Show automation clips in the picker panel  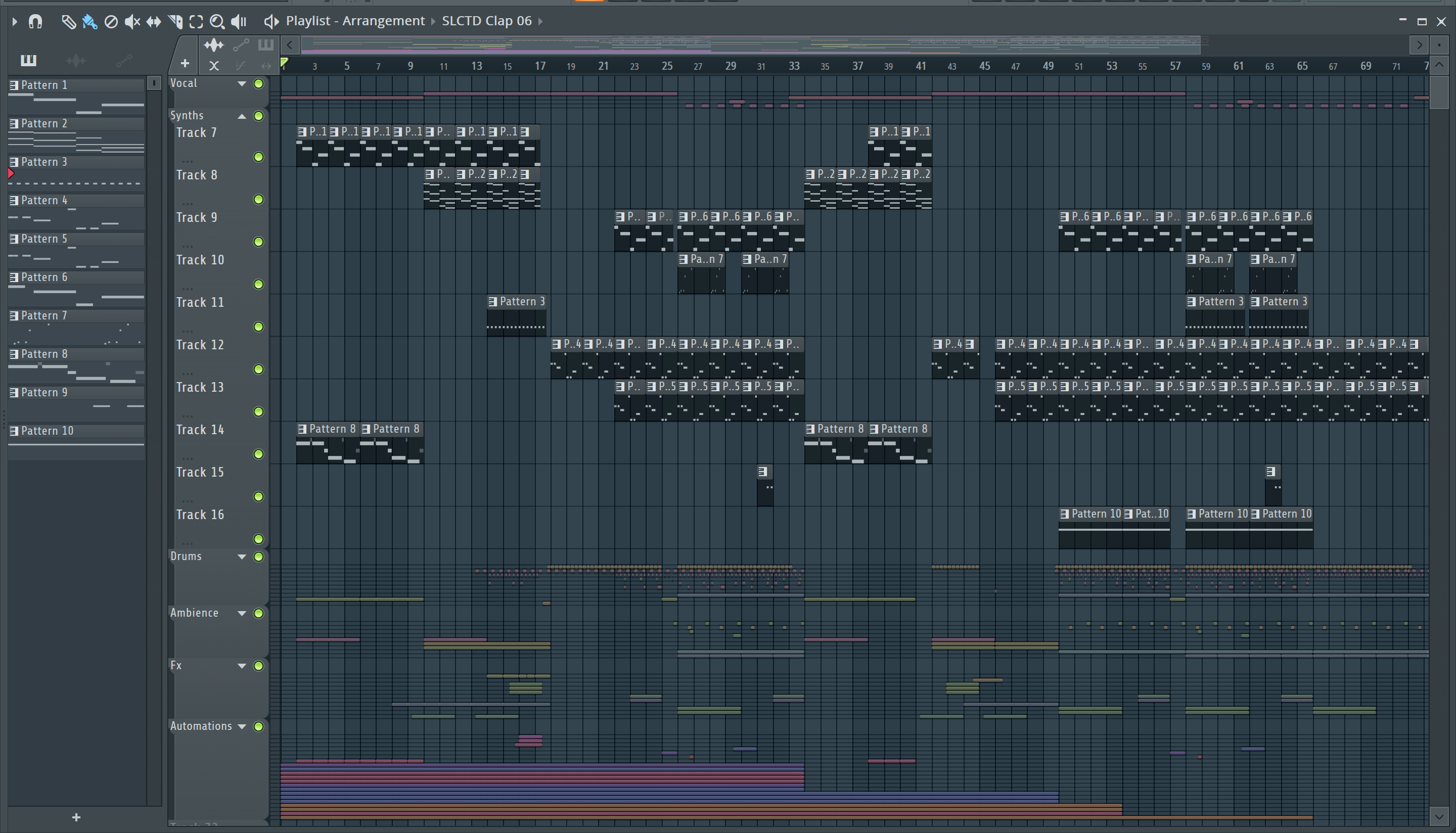[123, 60]
